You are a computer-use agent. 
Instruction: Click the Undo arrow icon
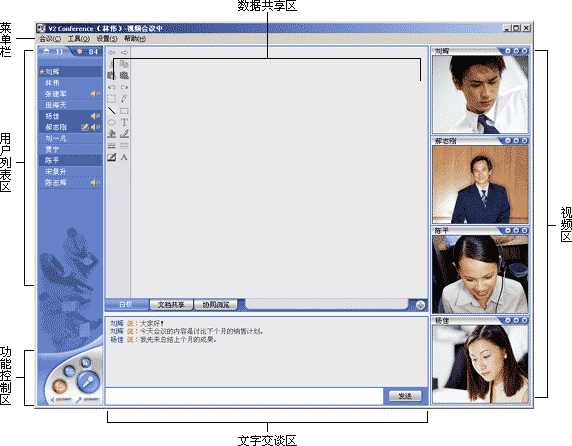click(112, 87)
